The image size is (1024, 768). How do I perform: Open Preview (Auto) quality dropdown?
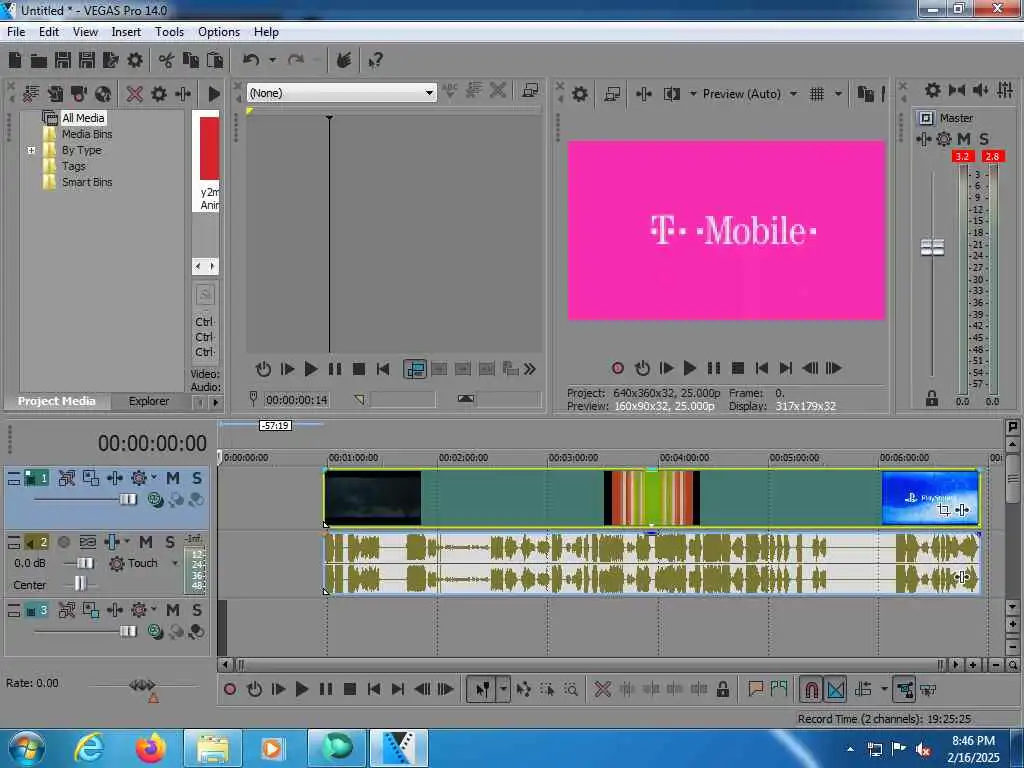[x=793, y=94]
